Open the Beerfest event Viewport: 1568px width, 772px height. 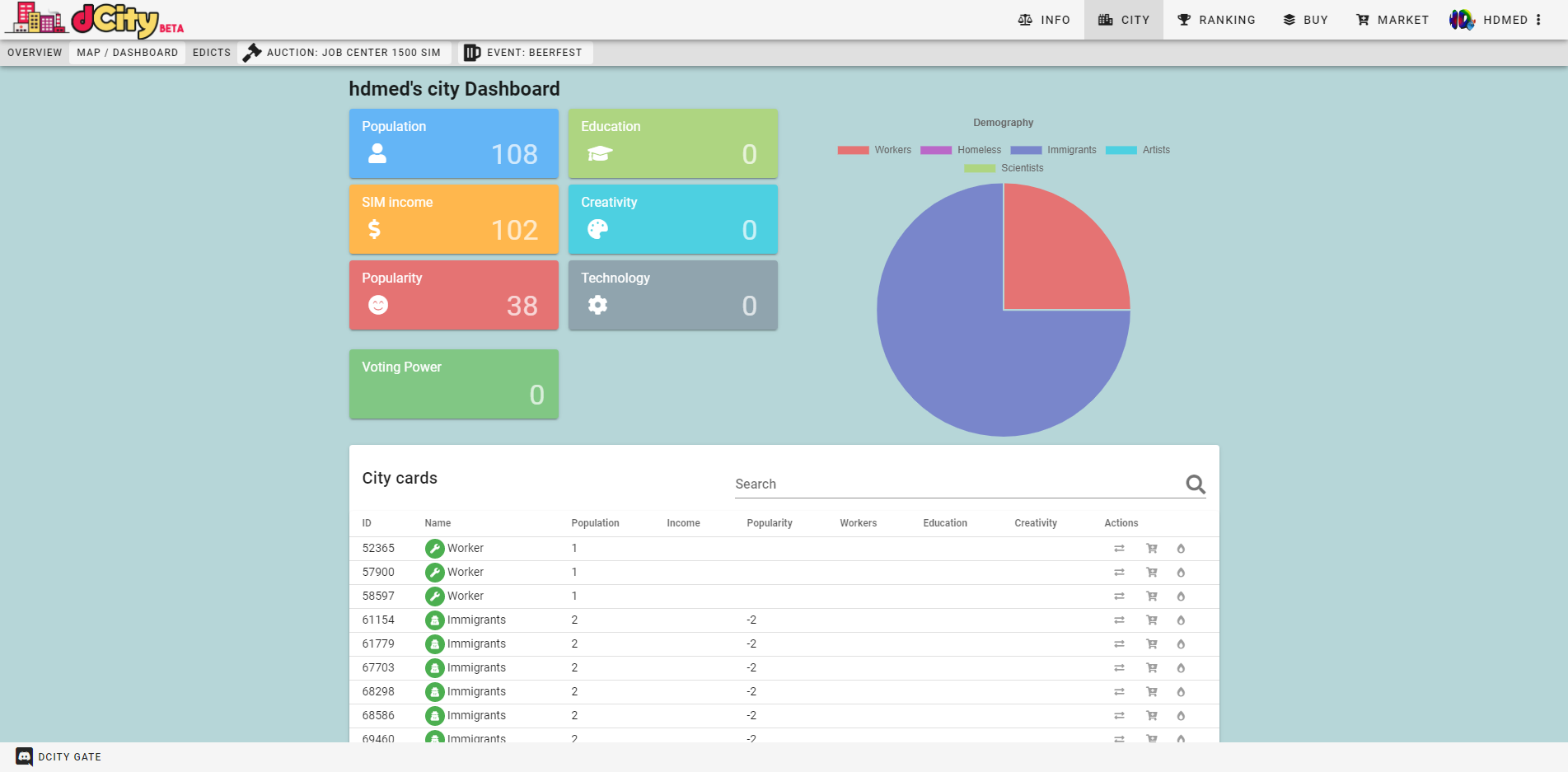click(x=524, y=53)
